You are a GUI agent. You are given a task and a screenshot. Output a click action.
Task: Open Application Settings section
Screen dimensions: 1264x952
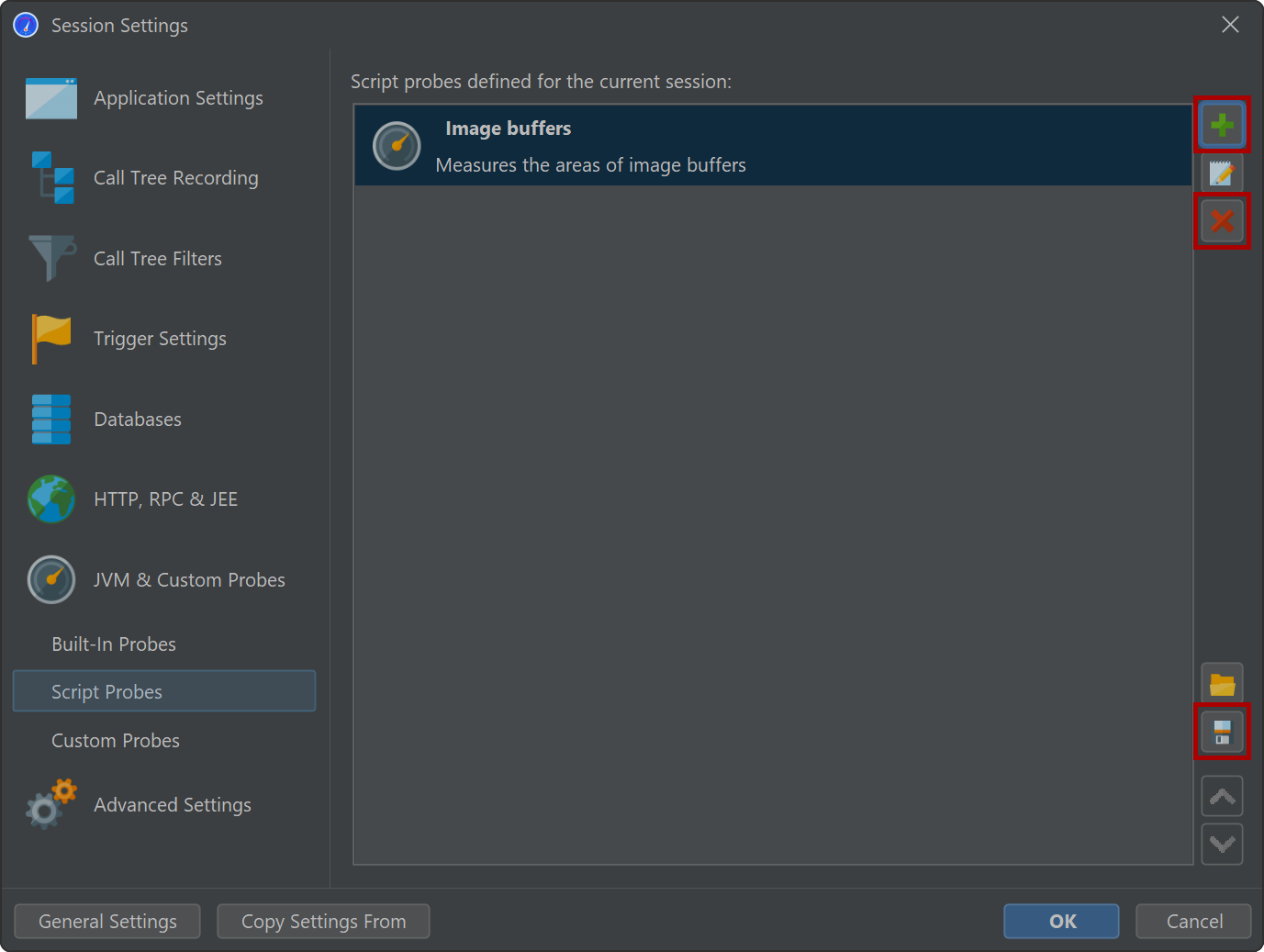pos(178,98)
